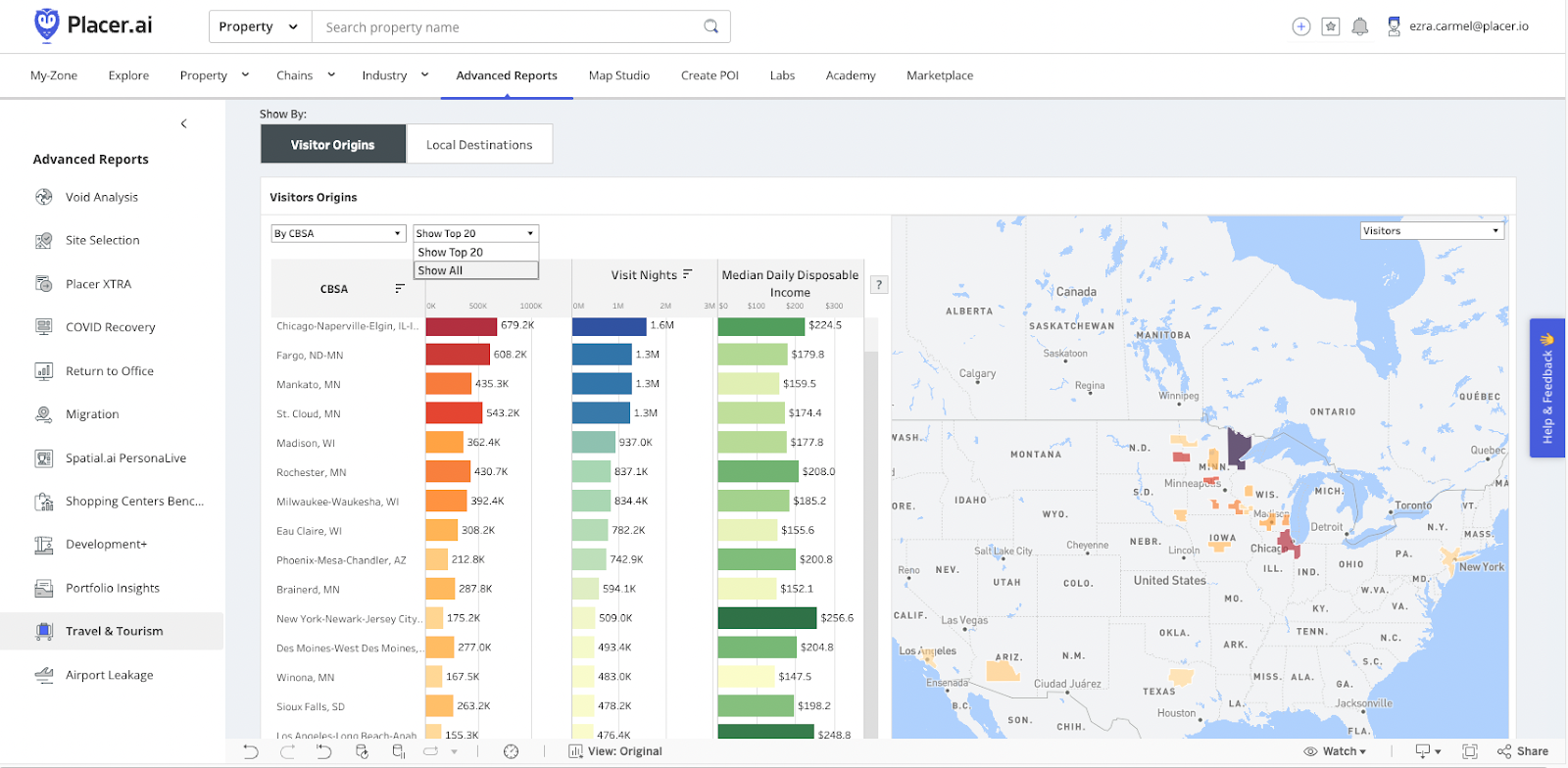
Task: Open the notifications bell
Action: [1360, 26]
